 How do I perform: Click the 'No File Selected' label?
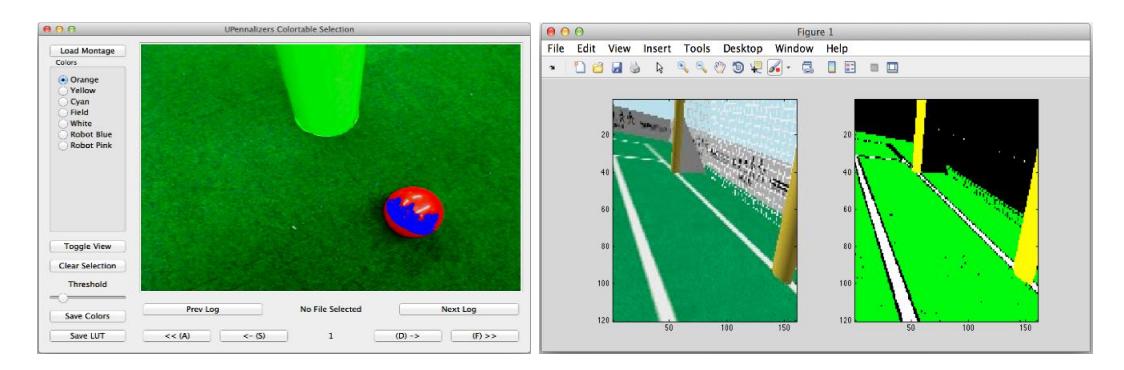[x=330, y=309]
